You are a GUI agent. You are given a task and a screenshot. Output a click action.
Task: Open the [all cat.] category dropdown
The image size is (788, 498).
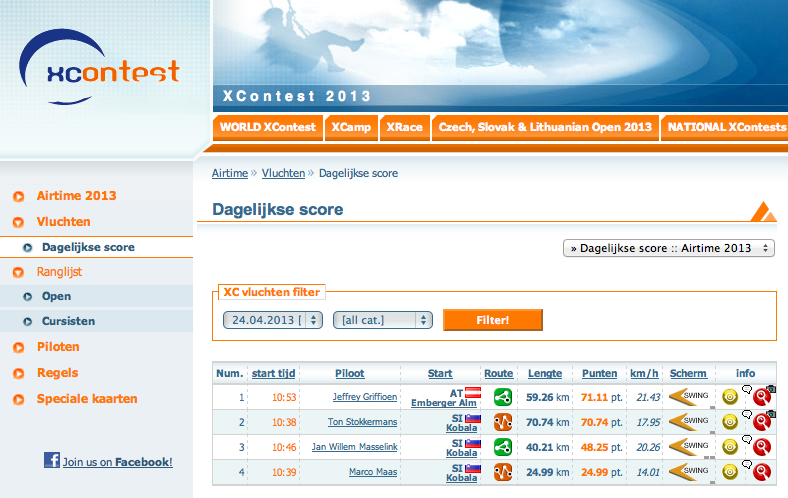point(382,320)
